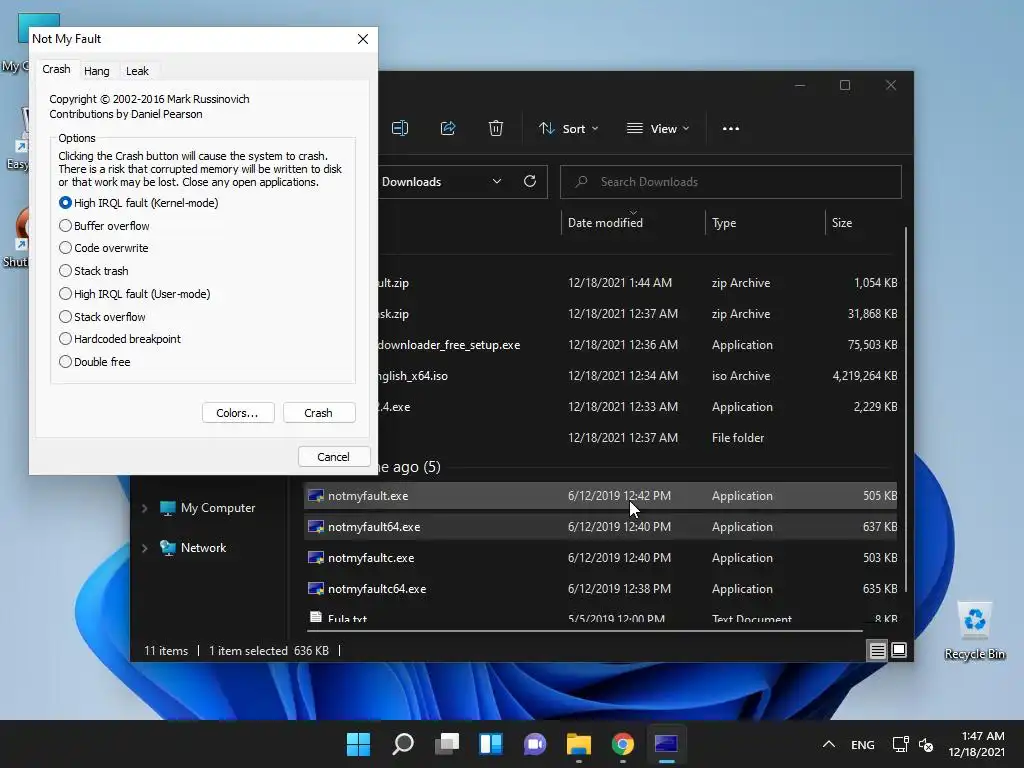
Task: Click the muted volume tray icon
Action: (925, 744)
